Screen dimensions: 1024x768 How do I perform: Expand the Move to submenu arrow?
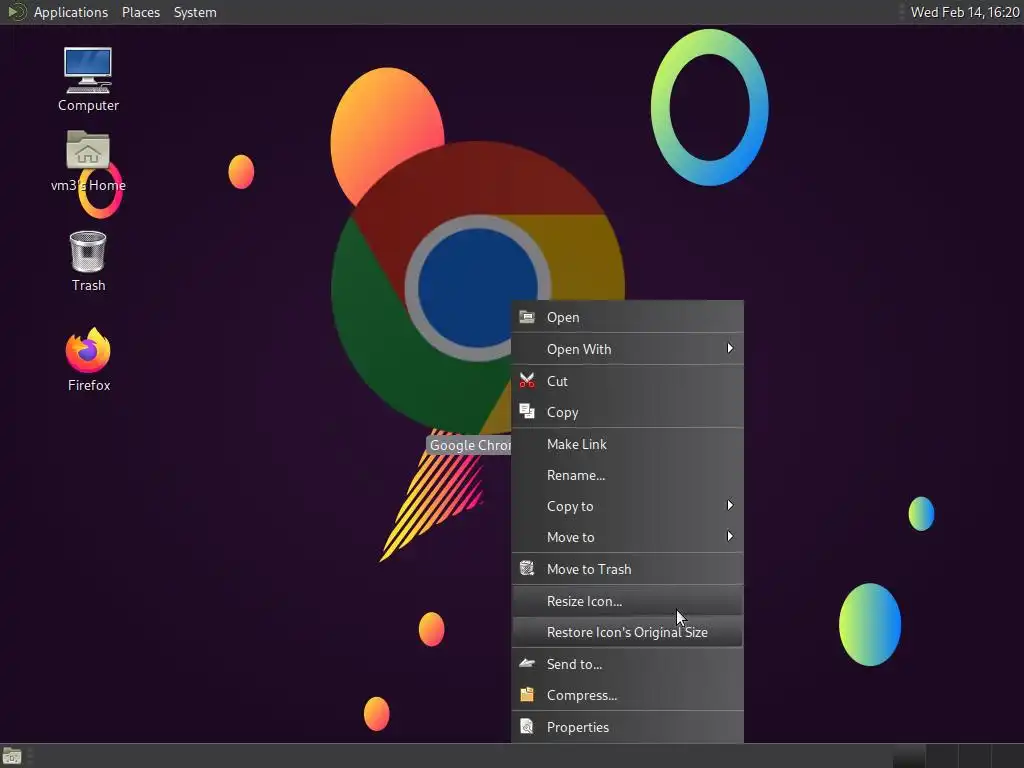point(730,537)
